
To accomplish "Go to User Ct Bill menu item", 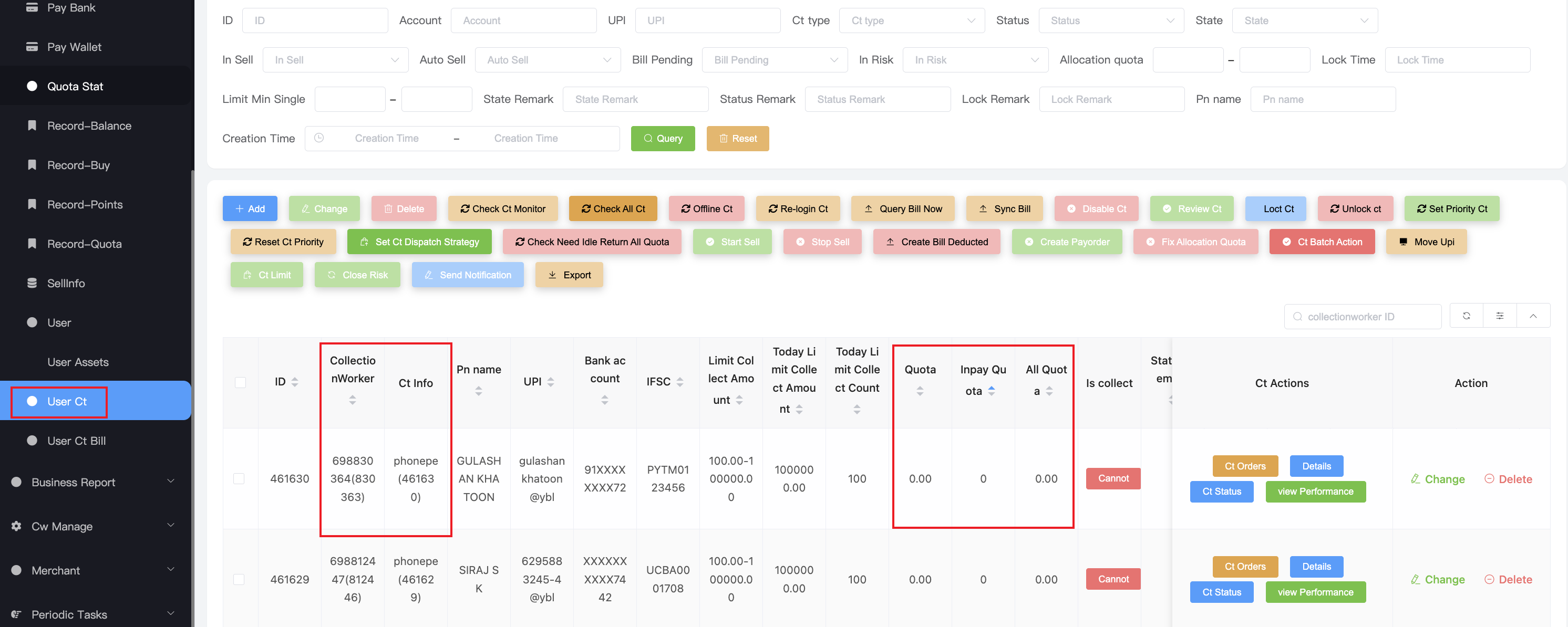I will (x=76, y=441).
